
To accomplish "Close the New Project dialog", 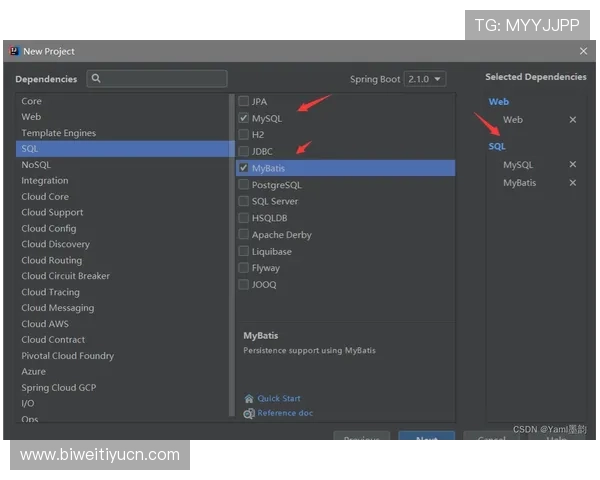I will pyautogui.click(x=583, y=51).
